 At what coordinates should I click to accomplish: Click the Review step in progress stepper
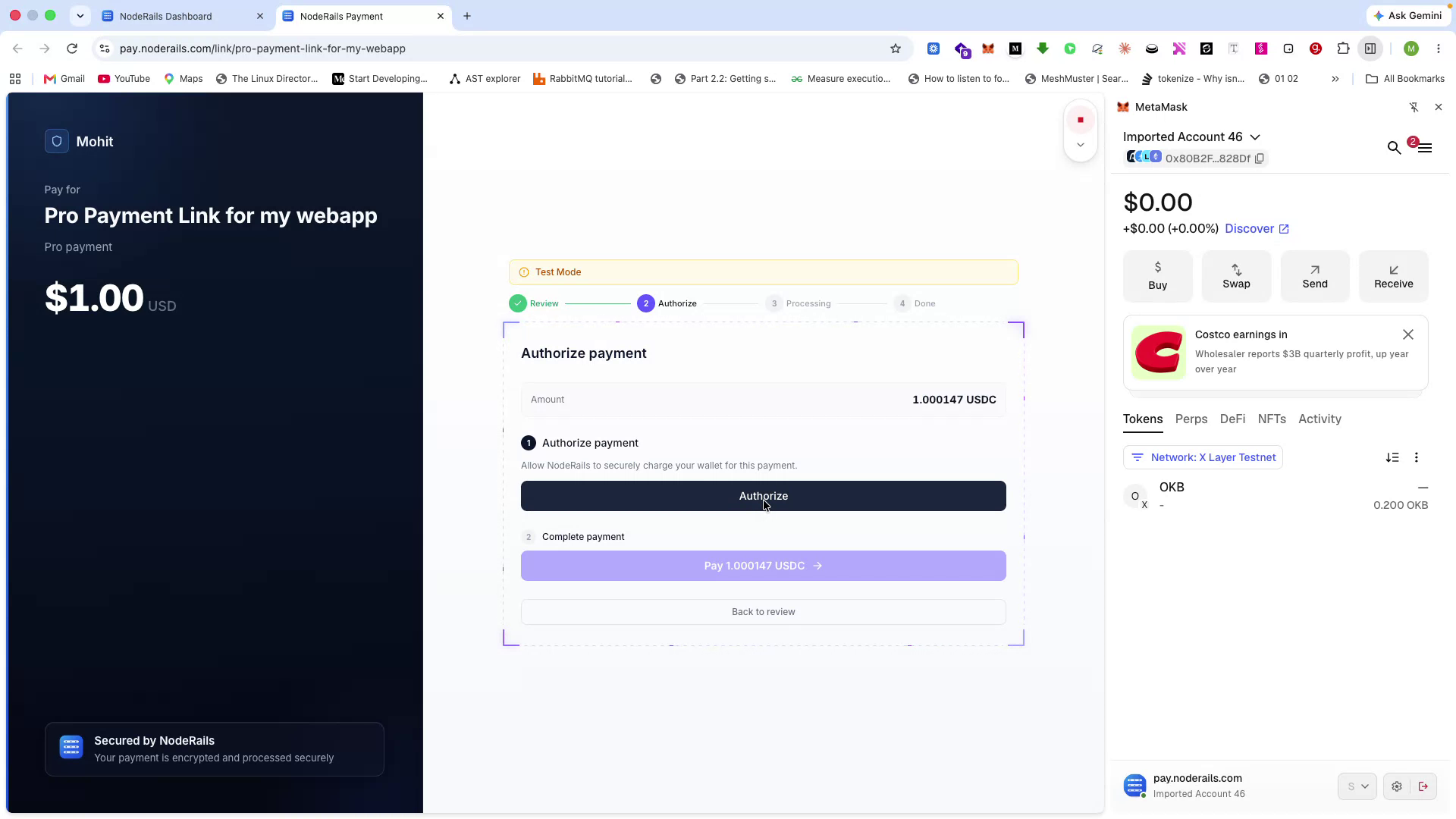[534, 303]
